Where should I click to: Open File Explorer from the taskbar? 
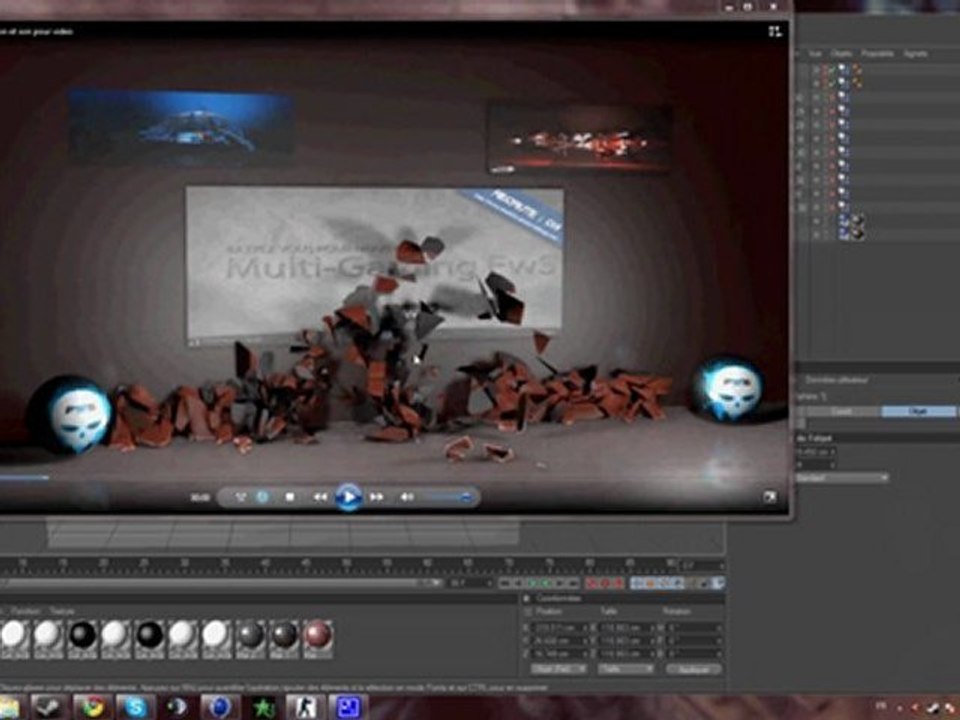pos(9,708)
